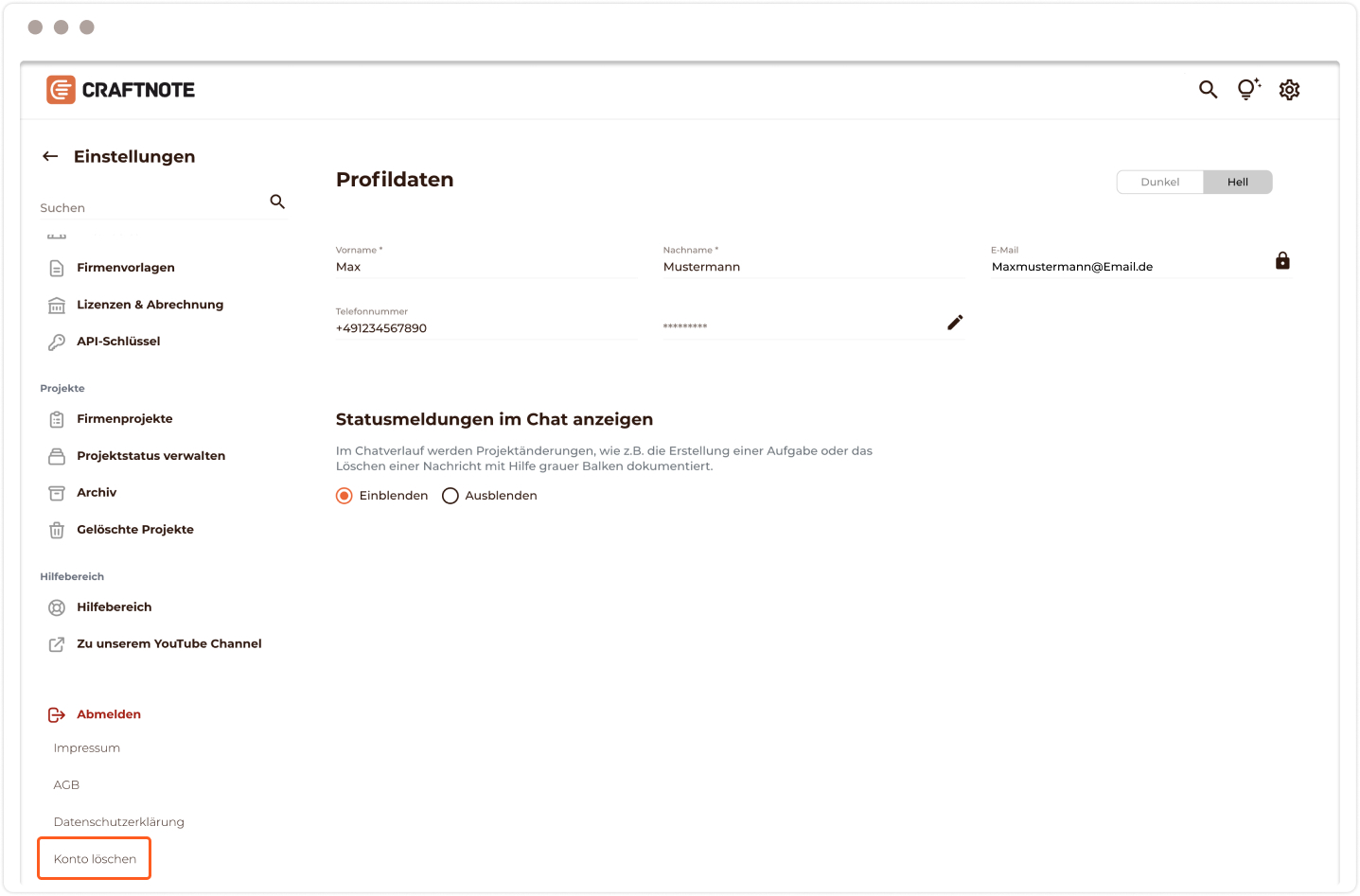Open Projektstatus verwalten entry

tap(151, 456)
